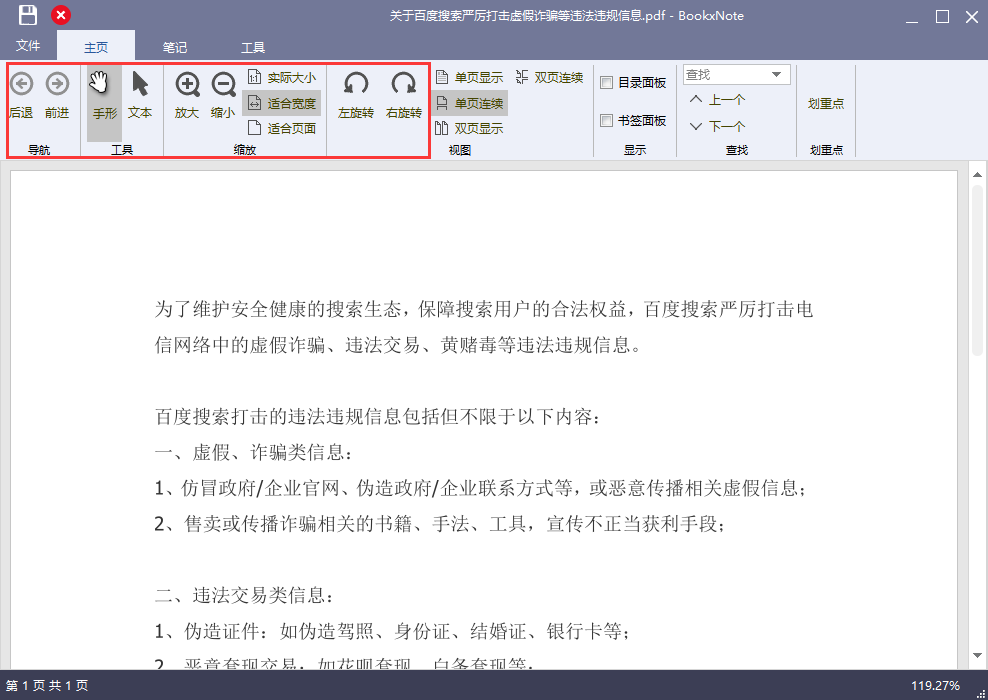The image size is (988, 700).
Task: Open the 文件 menu
Action: click(x=28, y=46)
